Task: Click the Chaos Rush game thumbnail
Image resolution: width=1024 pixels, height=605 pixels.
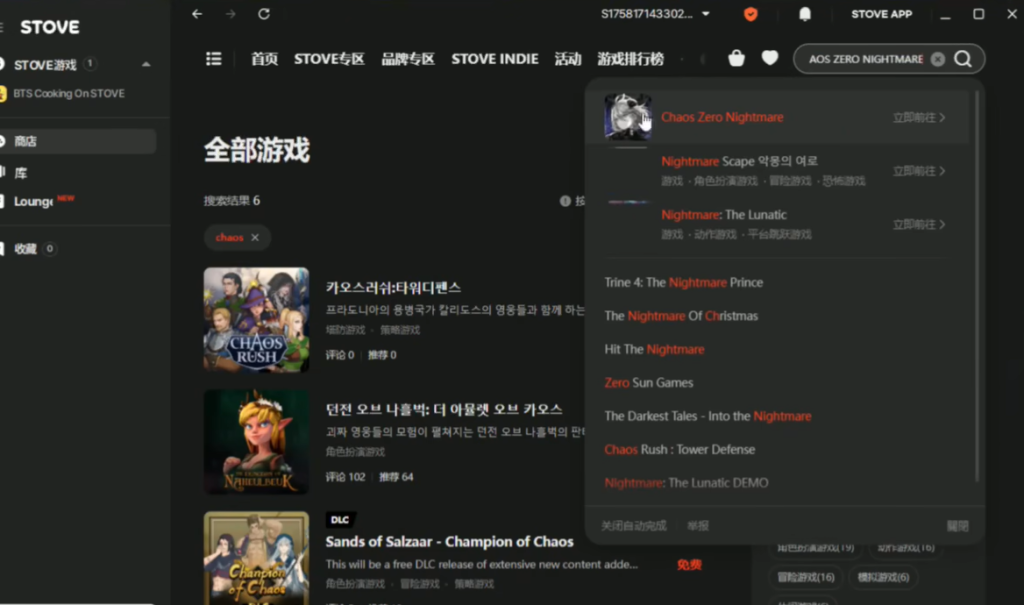Action: click(x=256, y=320)
